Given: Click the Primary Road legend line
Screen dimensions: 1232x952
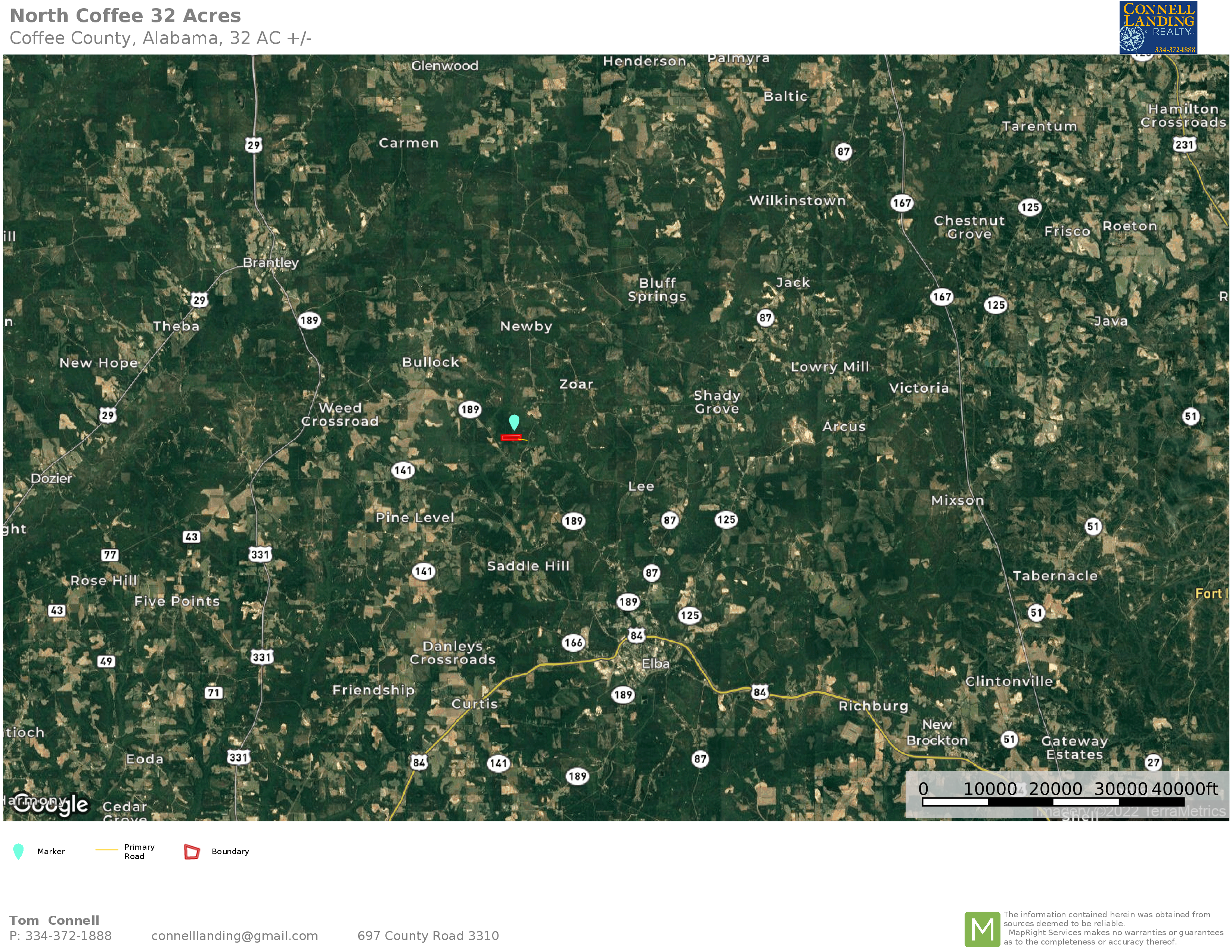Looking at the screenshot, I should (106, 849).
